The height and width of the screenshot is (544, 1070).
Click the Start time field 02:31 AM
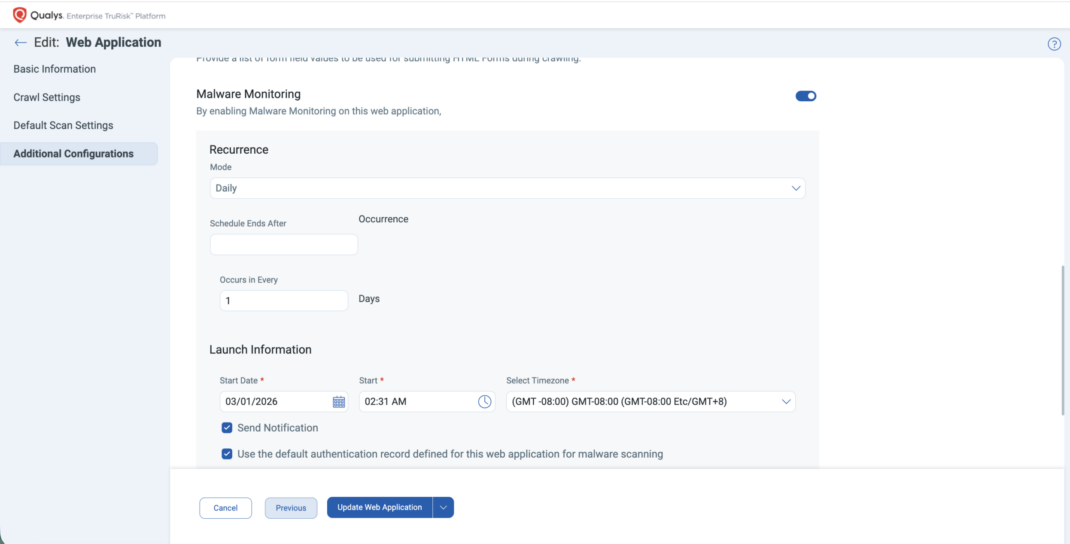point(427,401)
